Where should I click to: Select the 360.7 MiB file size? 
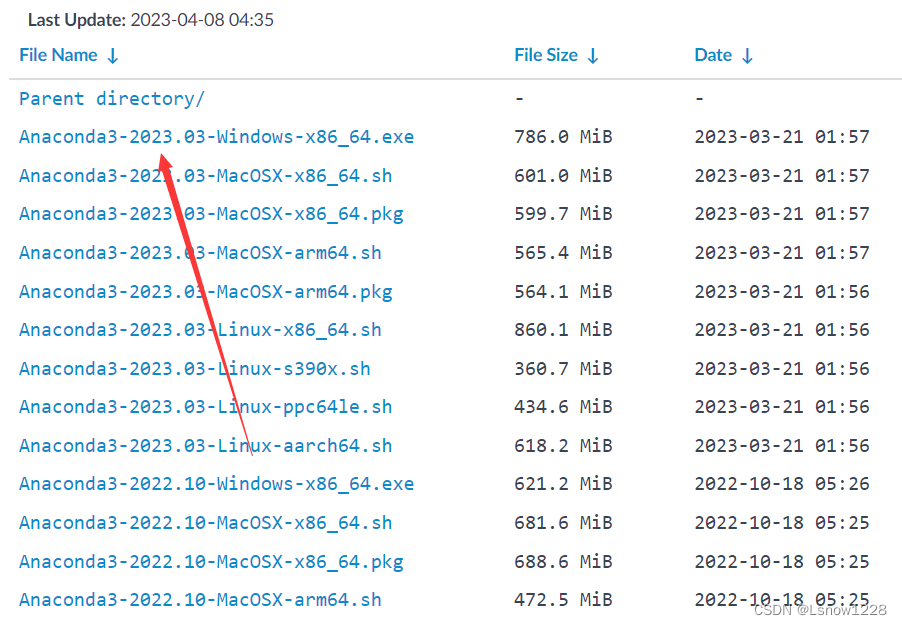(x=563, y=368)
